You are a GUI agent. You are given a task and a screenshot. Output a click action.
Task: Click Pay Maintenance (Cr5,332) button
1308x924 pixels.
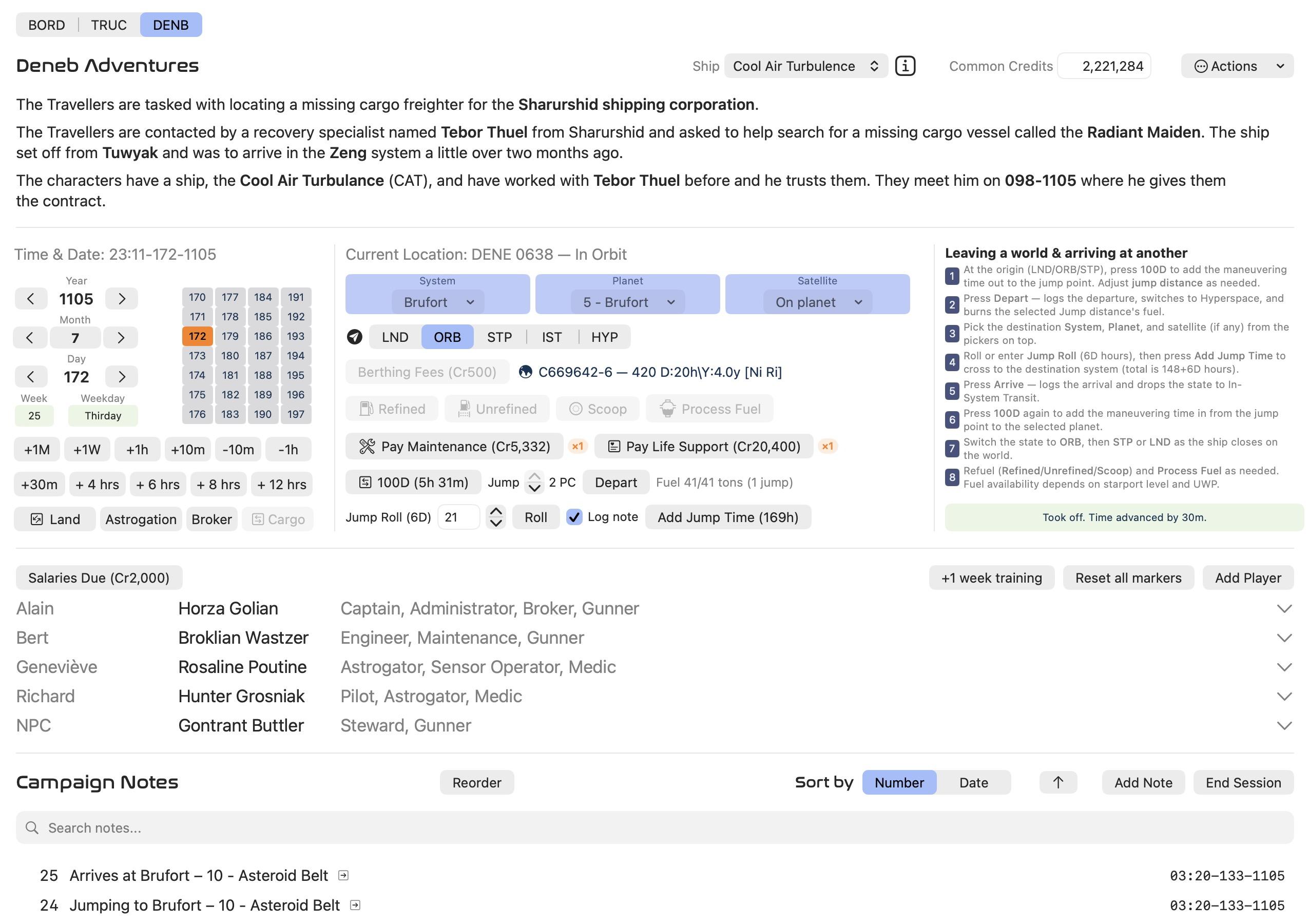click(455, 446)
